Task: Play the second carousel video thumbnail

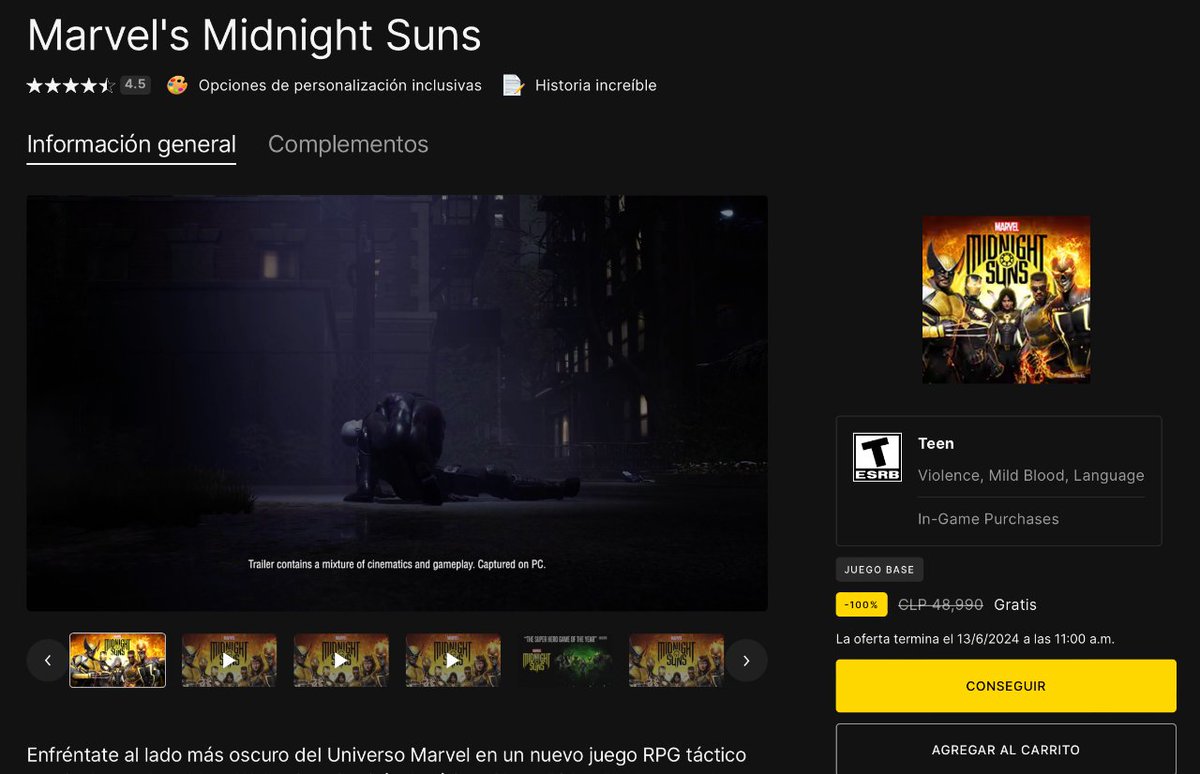Action: tap(229, 660)
